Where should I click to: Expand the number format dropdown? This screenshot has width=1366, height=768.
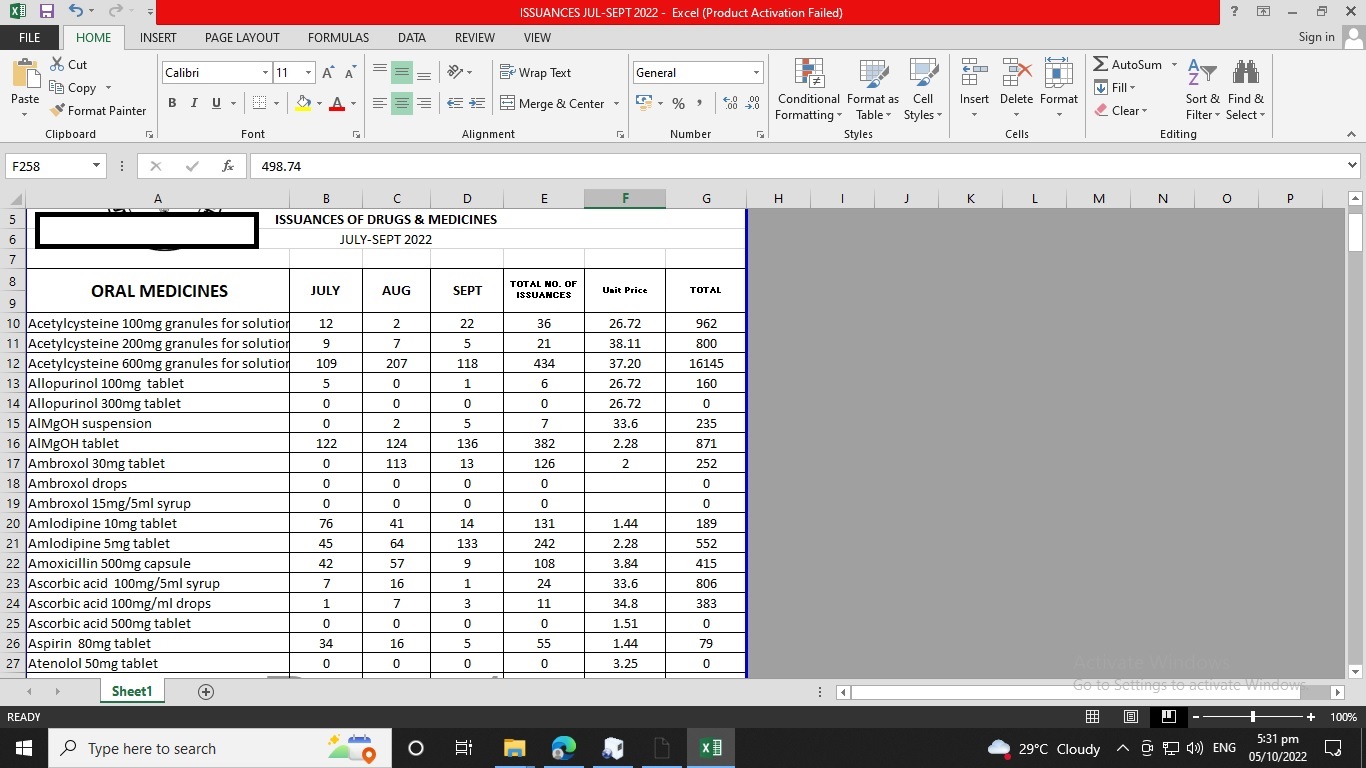pos(756,73)
